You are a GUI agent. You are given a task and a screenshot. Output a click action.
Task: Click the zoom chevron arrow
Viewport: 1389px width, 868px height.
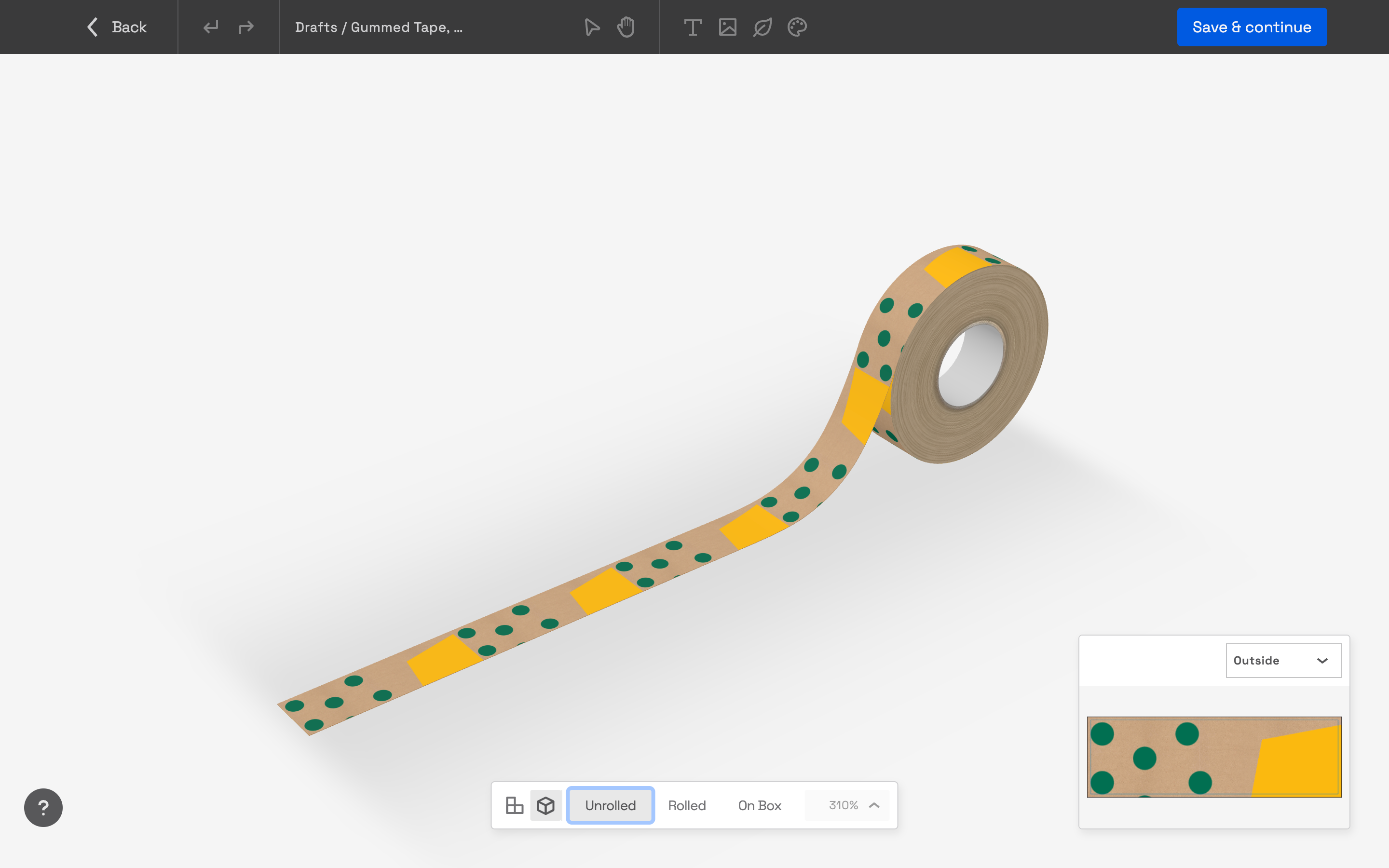point(874,805)
